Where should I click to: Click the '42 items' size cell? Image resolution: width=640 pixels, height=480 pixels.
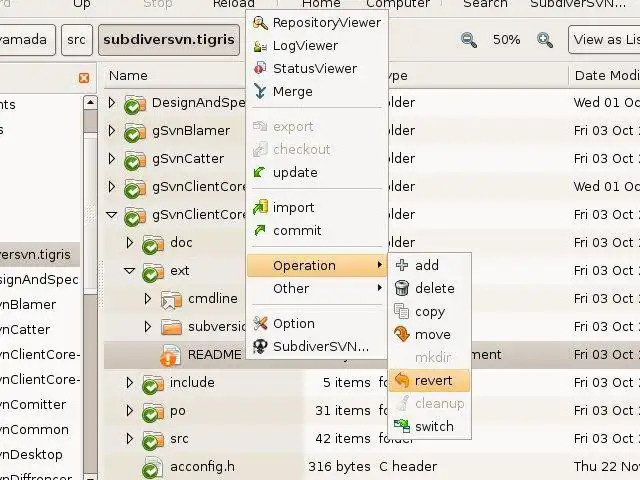tap(343, 439)
